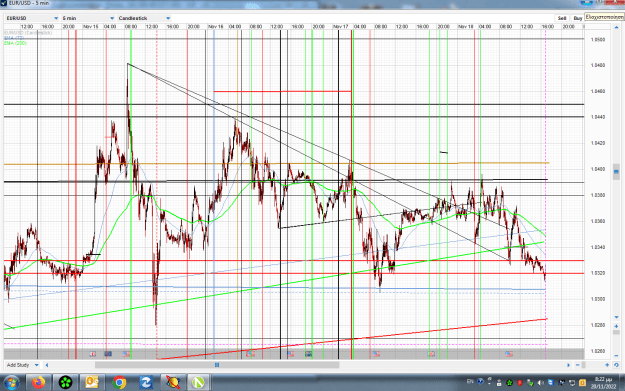625x391 pixels.
Task: Open Google Chrome from the taskbar
Action: click(119, 383)
